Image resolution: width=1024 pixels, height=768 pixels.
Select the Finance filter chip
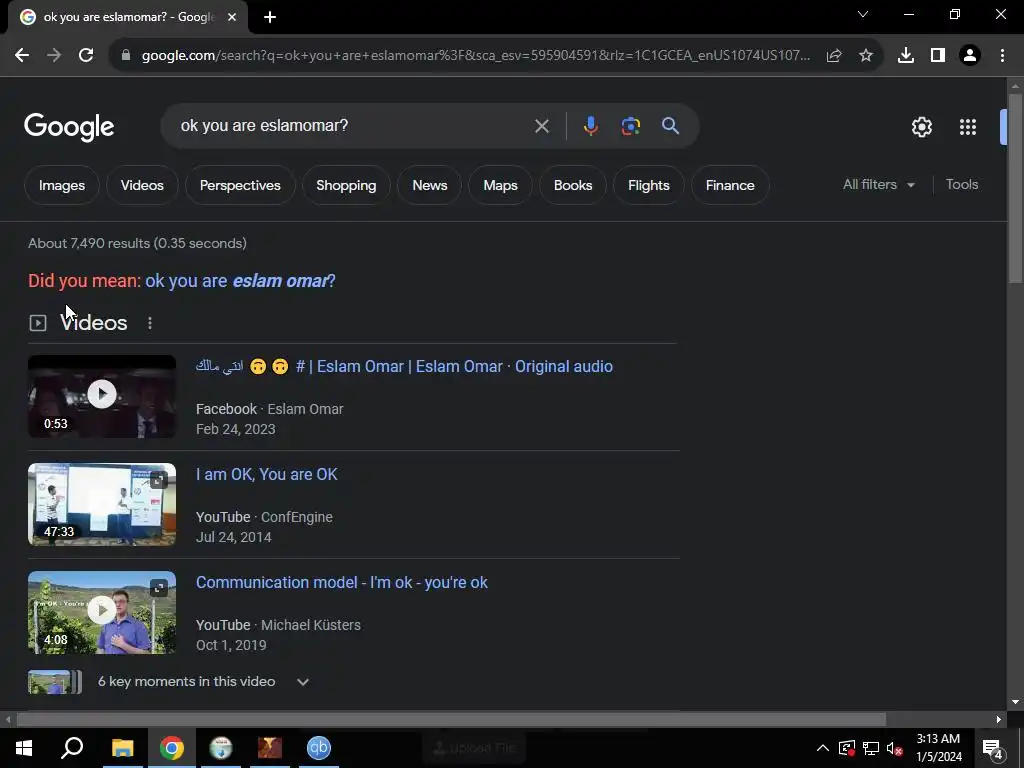coord(730,185)
